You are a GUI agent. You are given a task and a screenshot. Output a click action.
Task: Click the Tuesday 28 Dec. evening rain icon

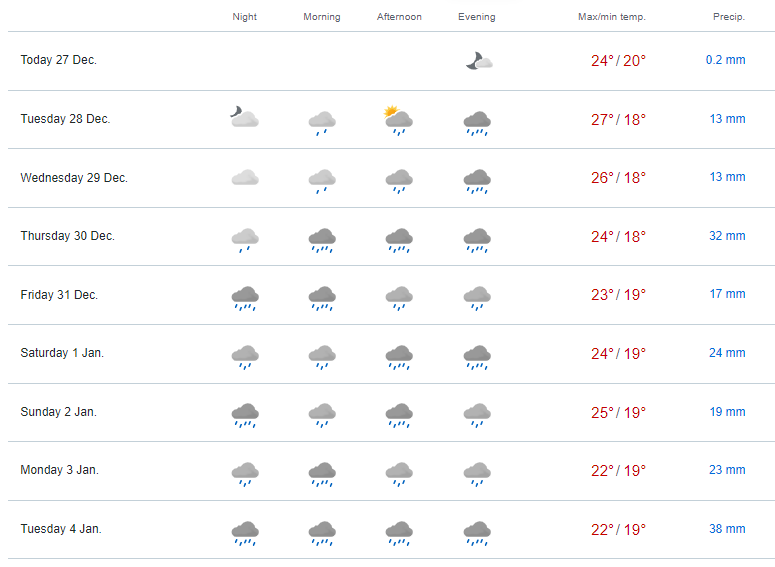coord(477,124)
